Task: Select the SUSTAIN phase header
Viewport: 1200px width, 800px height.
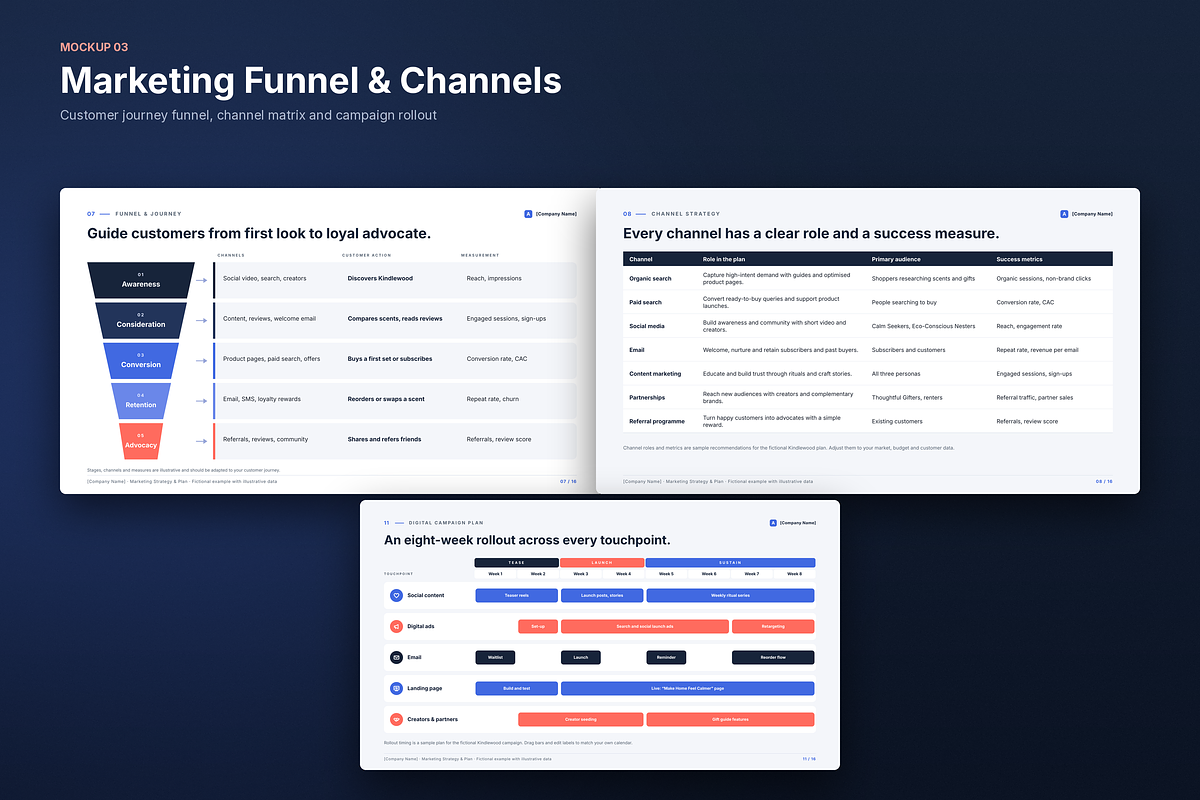Action: pos(730,562)
